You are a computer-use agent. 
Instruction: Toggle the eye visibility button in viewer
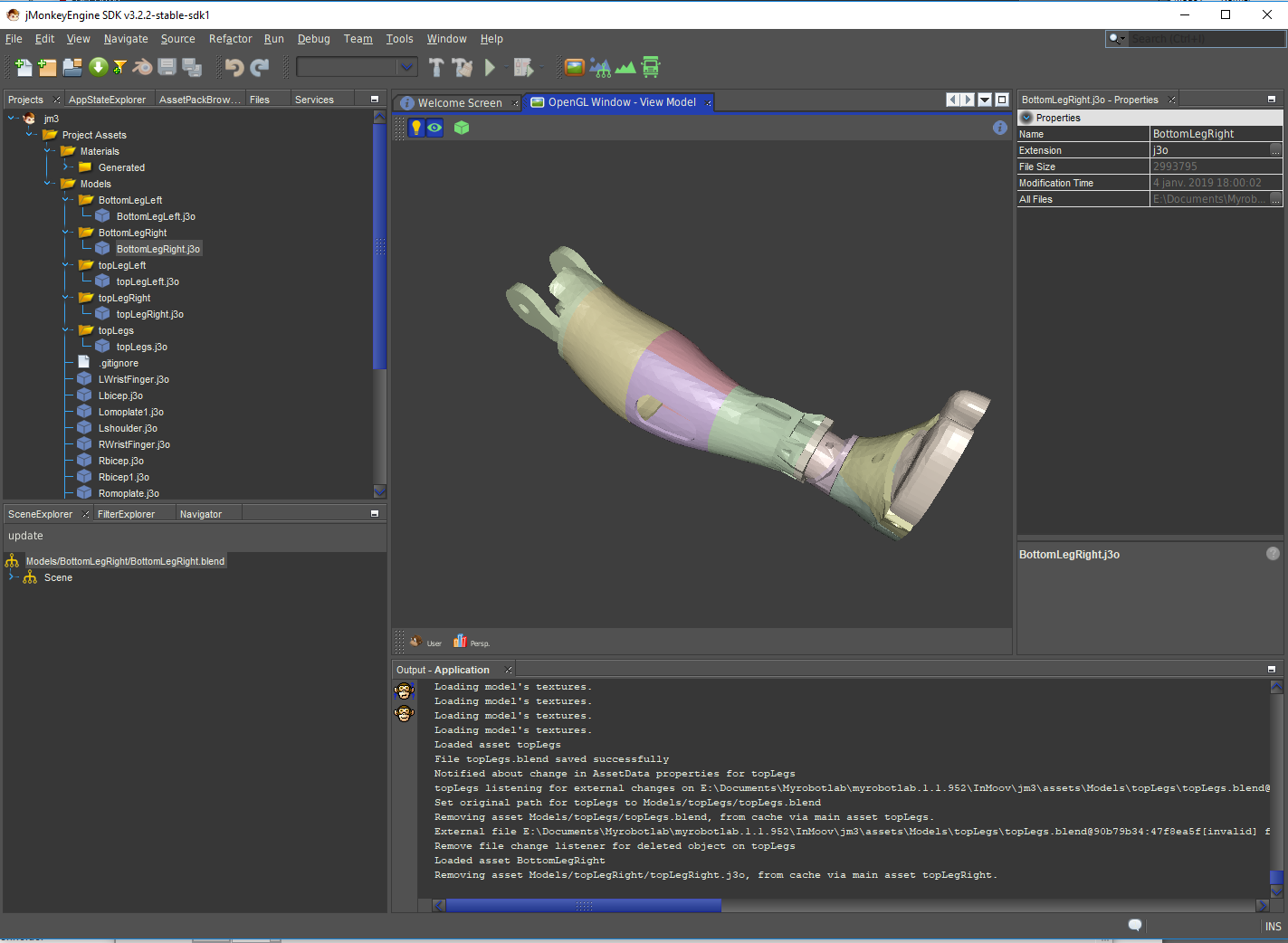click(x=434, y=128)
